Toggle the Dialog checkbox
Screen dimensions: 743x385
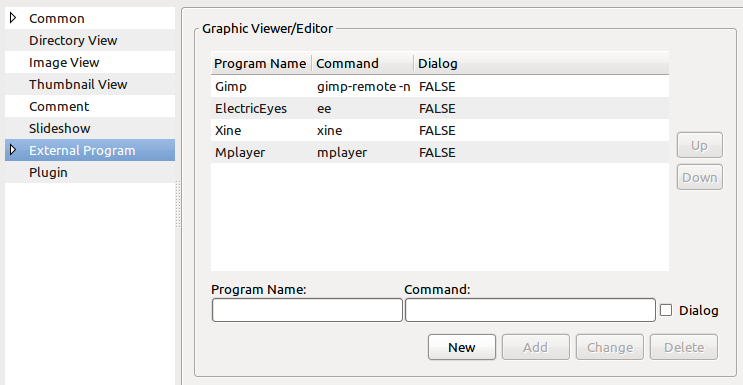click(666, 310)
